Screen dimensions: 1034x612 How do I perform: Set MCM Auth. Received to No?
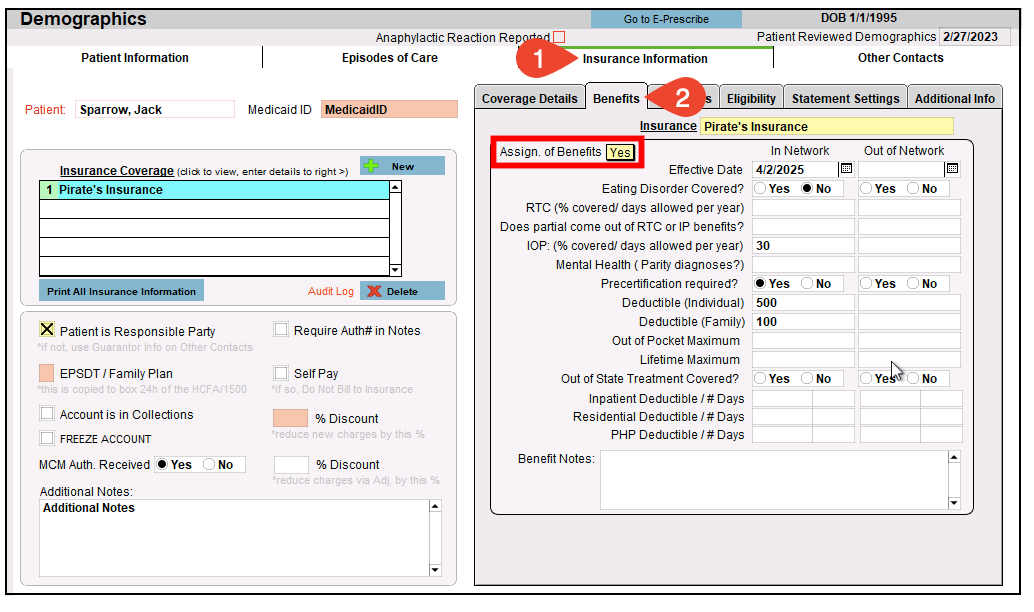point(209,465)
